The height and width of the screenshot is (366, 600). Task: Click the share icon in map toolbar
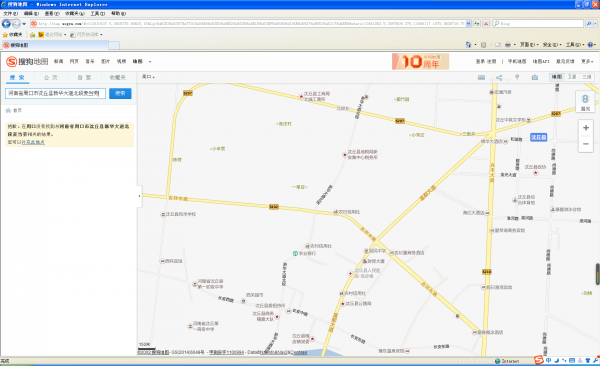tap(499, 77)
